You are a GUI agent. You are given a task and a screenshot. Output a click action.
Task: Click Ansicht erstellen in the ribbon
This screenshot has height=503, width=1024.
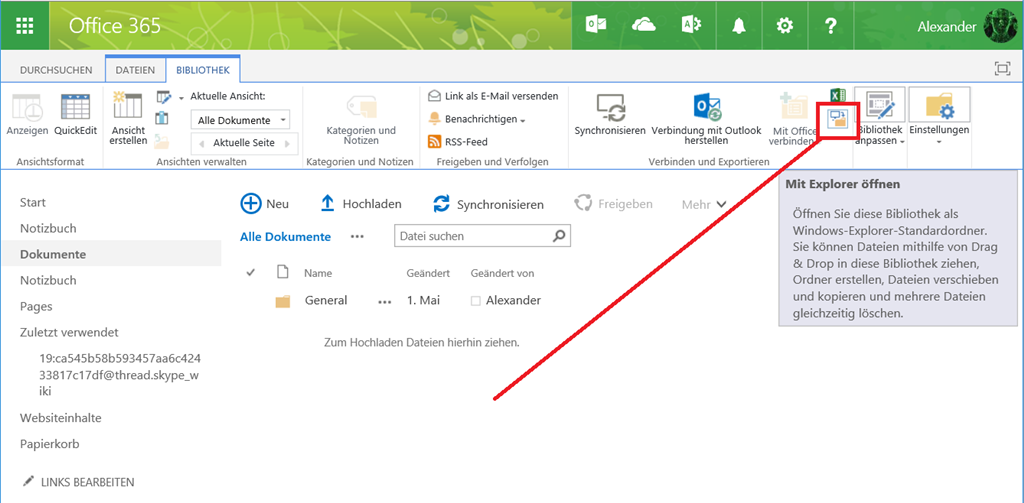(x=128, y=118)
